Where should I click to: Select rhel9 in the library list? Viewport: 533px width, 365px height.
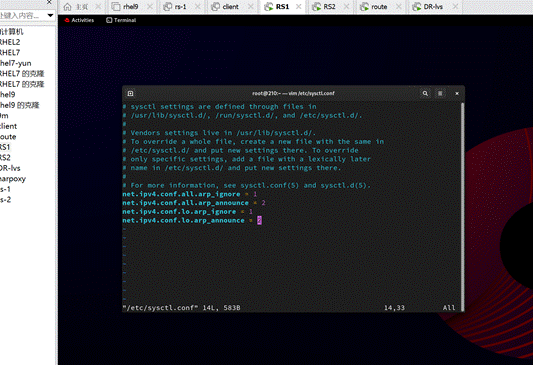click(7, 94)
